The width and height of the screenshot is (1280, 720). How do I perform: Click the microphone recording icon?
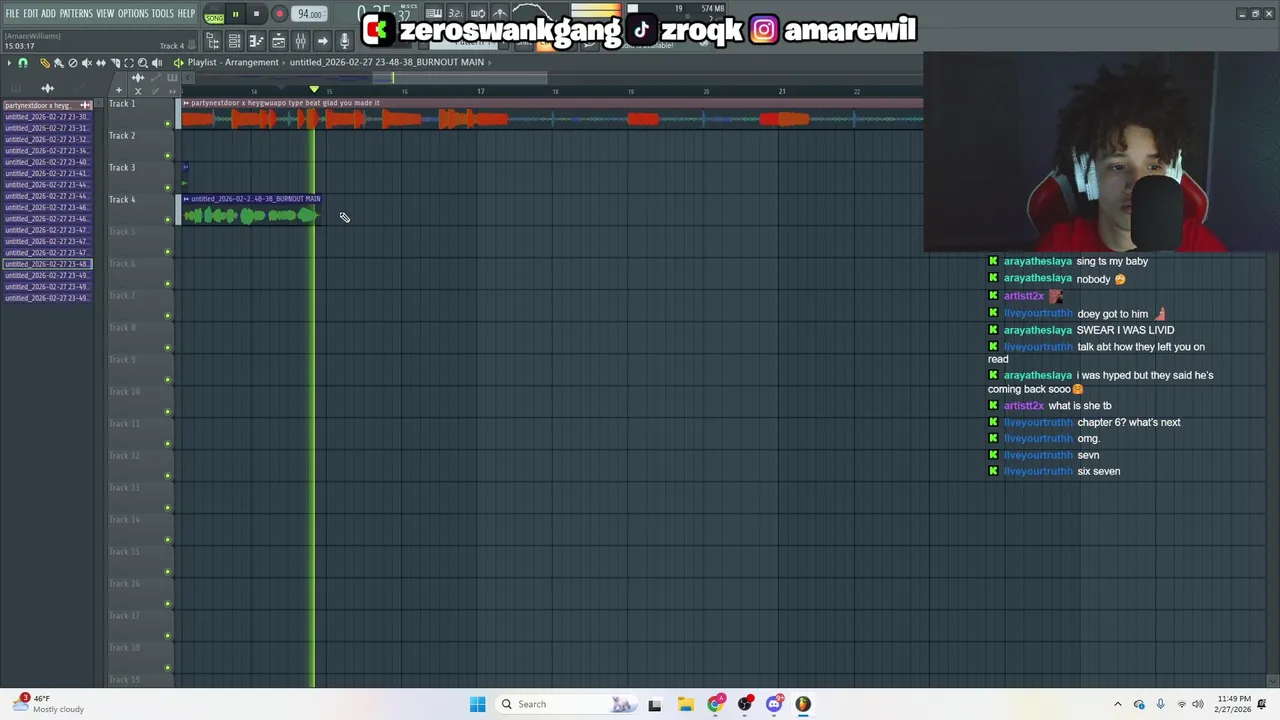(344, 41)
